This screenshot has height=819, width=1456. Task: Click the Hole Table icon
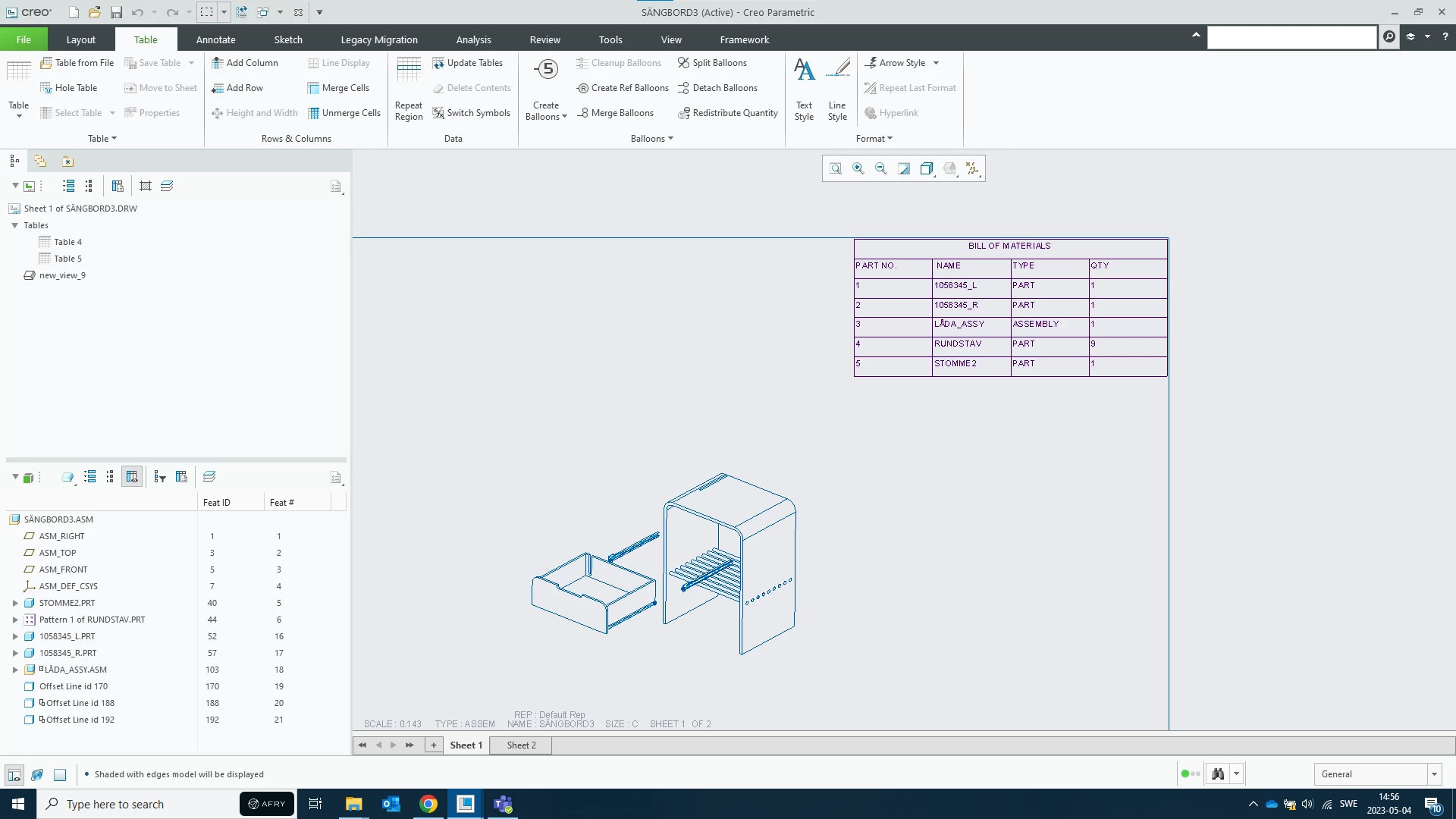46,88
